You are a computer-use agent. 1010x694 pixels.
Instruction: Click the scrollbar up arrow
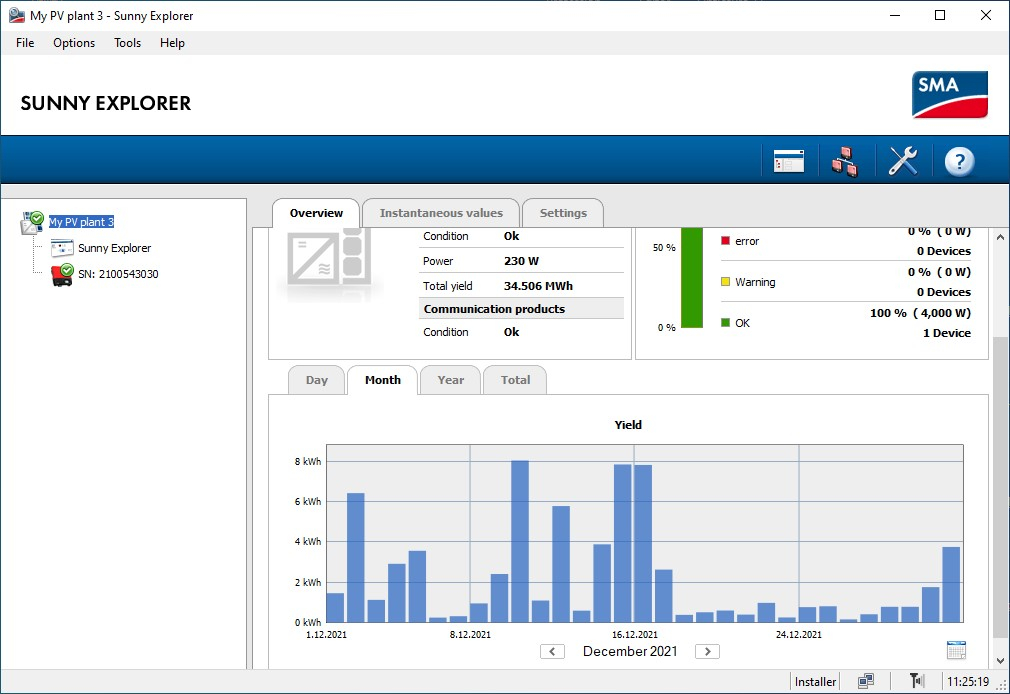tap(1000, 237)
